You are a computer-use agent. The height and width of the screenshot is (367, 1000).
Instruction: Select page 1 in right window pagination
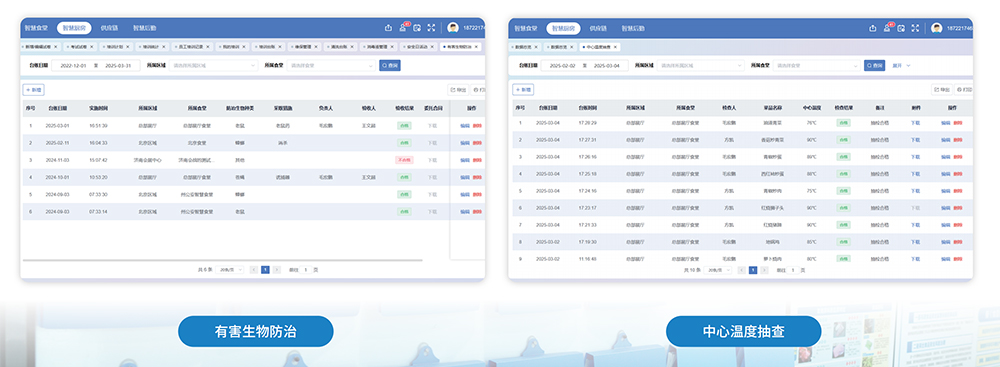point(753,270)
